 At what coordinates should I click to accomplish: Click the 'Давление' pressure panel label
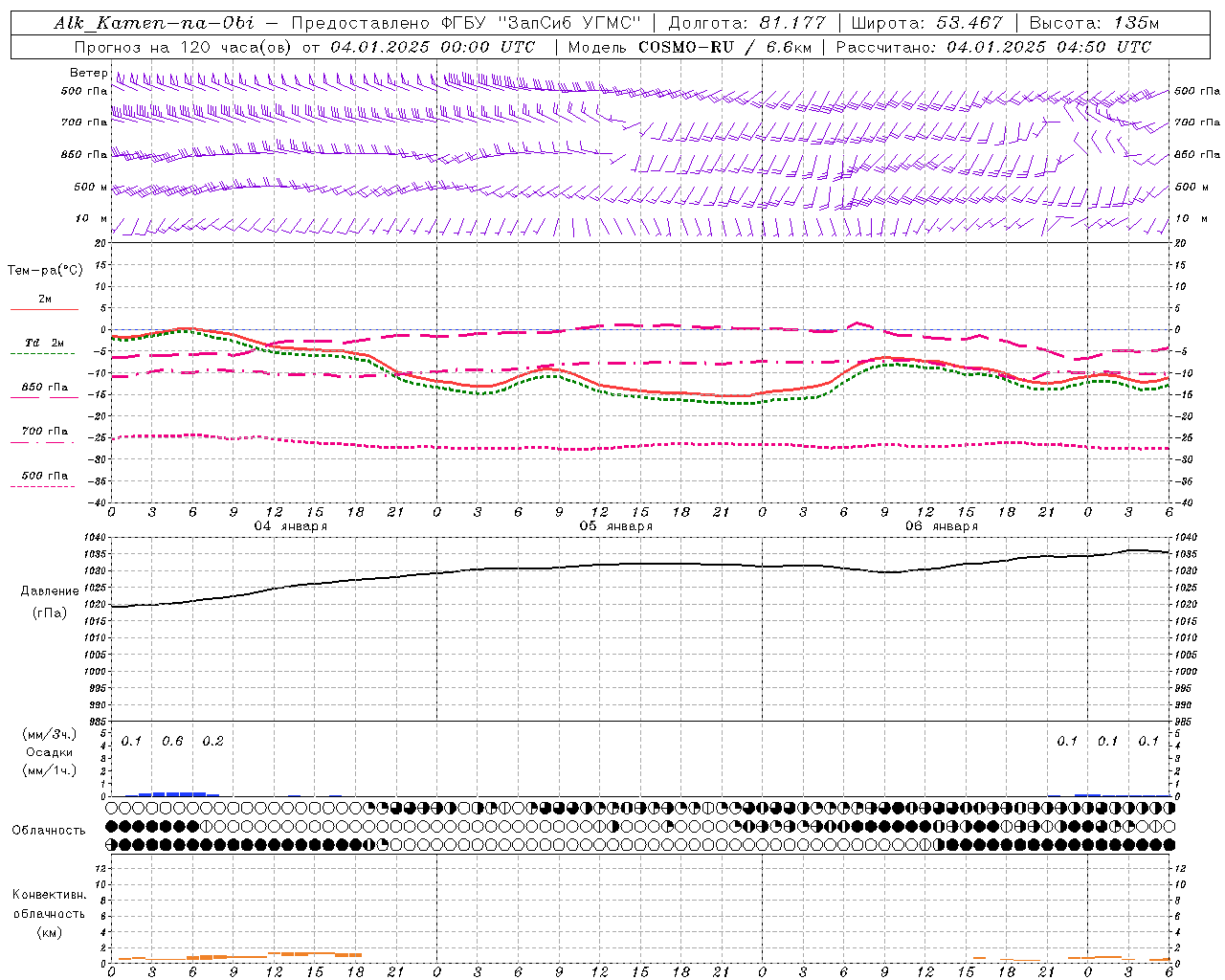tap(50, 591)
